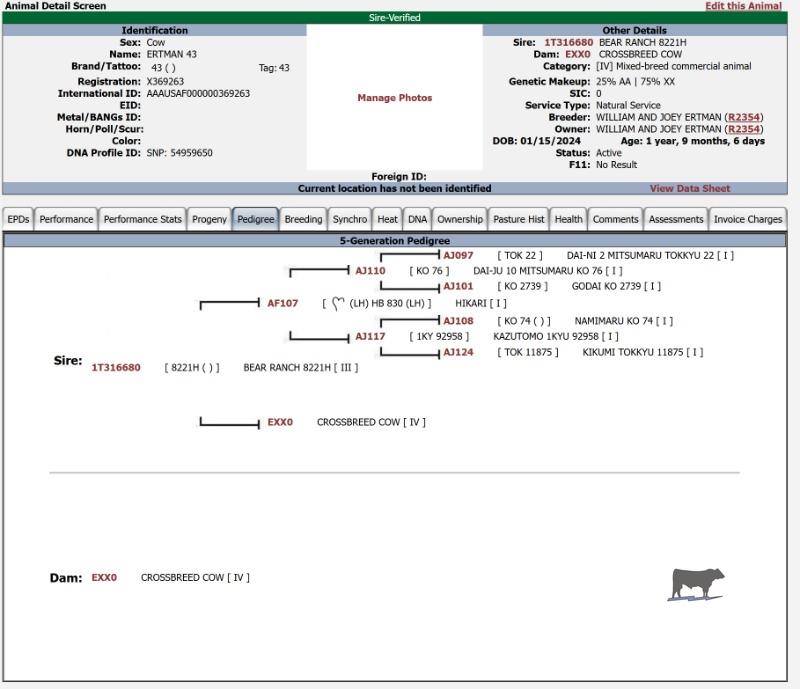The height and width of the screenshot is (689, 800).
Task: Click the brand symbol next to AF107
Action: point(338,303)
